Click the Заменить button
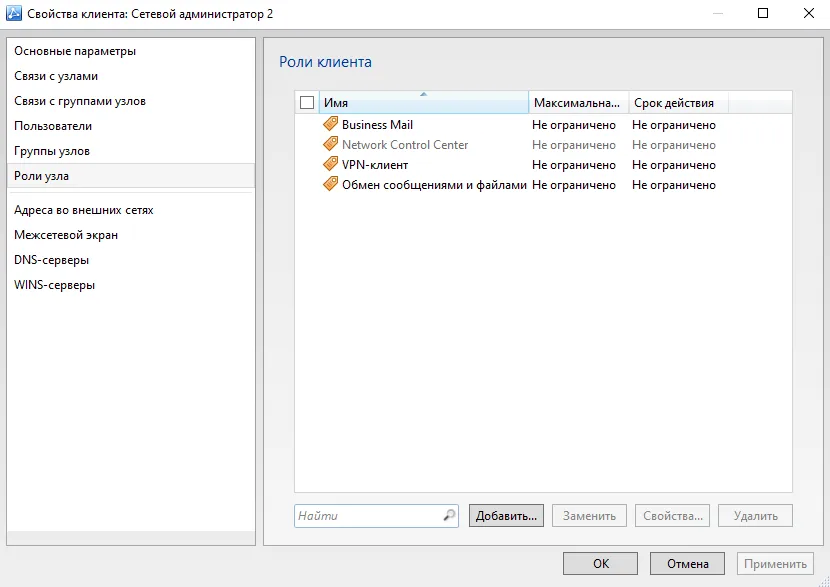830x587 pixels. point(589,516)
